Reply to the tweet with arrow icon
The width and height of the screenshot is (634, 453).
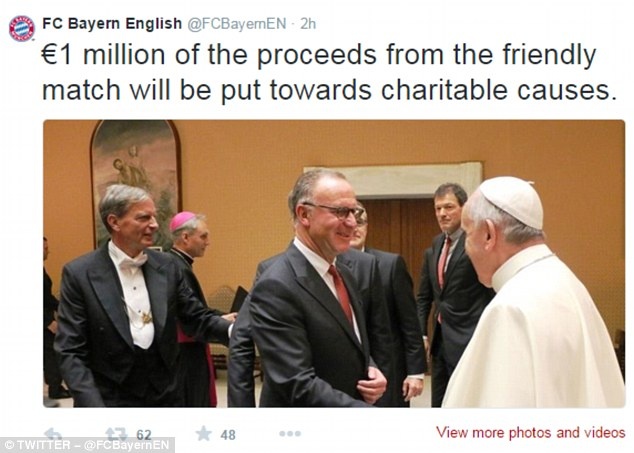(x=53, y=434)
